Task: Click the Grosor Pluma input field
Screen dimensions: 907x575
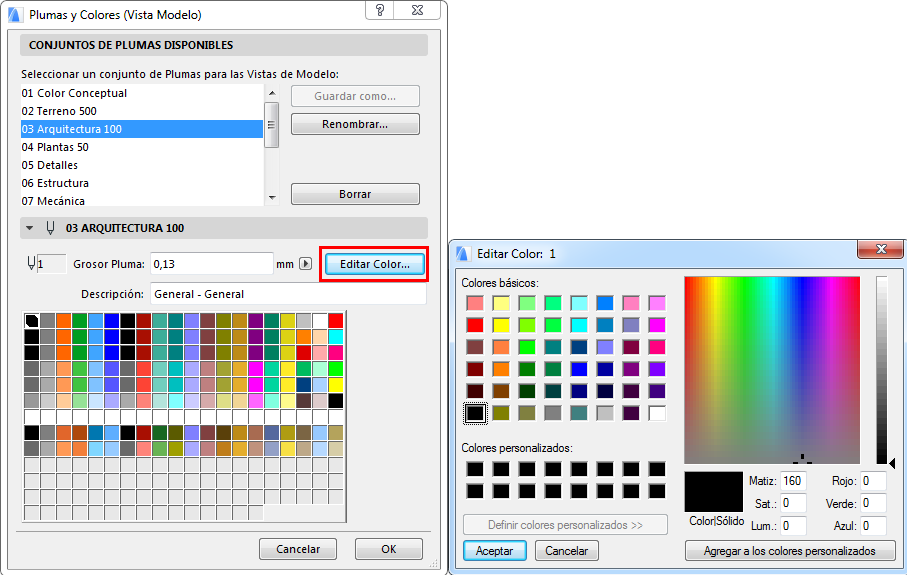Action: coord(212,264)
